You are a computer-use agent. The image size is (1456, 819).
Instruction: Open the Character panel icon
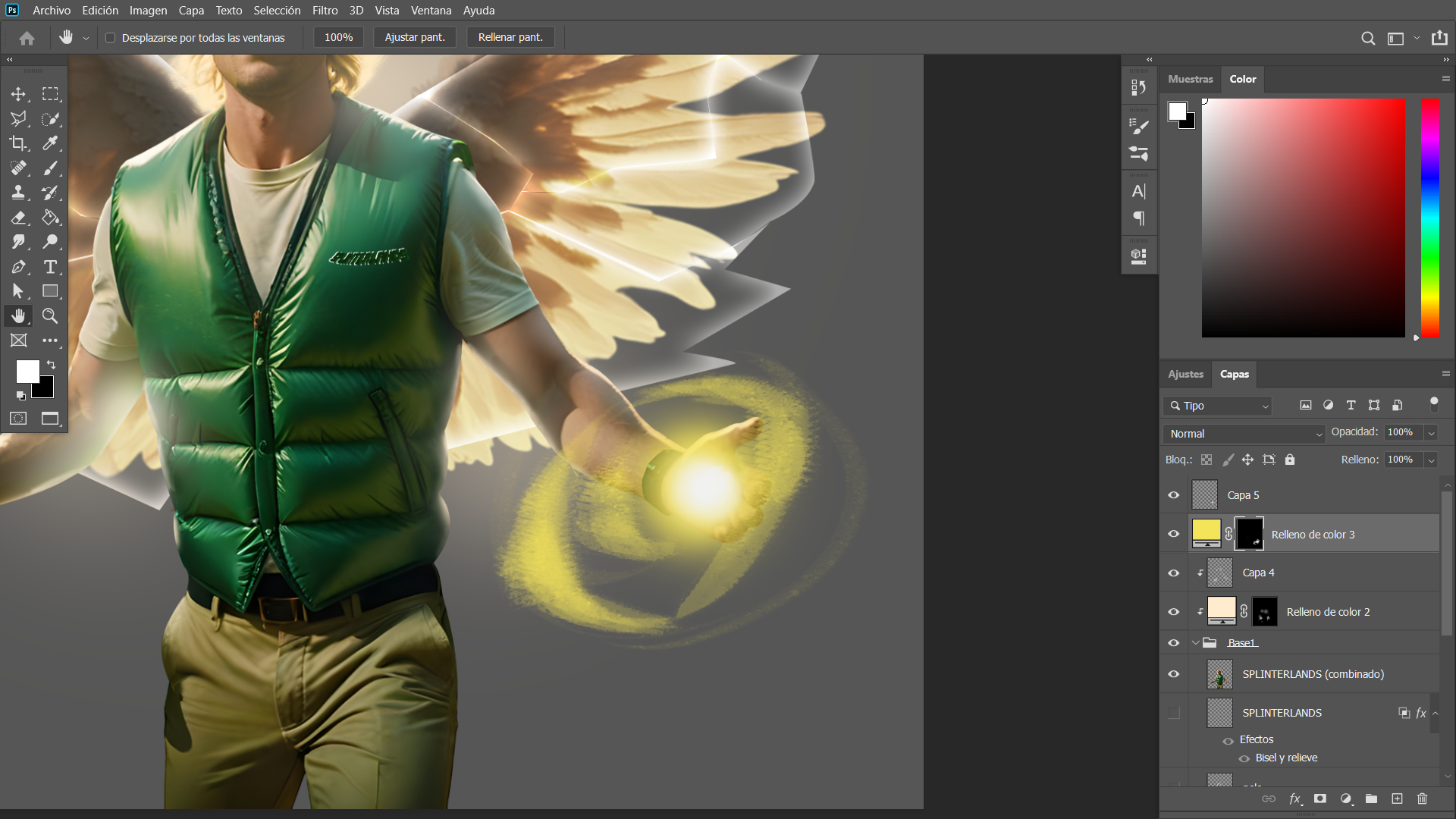click(x=1138, y=192)
